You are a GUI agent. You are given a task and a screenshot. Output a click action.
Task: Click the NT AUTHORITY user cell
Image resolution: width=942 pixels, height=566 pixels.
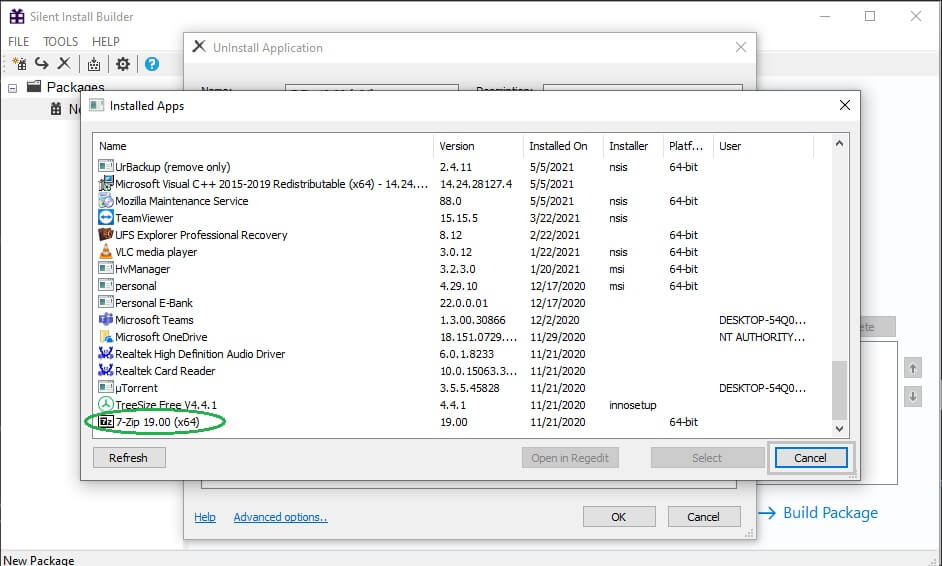(762, 337)
